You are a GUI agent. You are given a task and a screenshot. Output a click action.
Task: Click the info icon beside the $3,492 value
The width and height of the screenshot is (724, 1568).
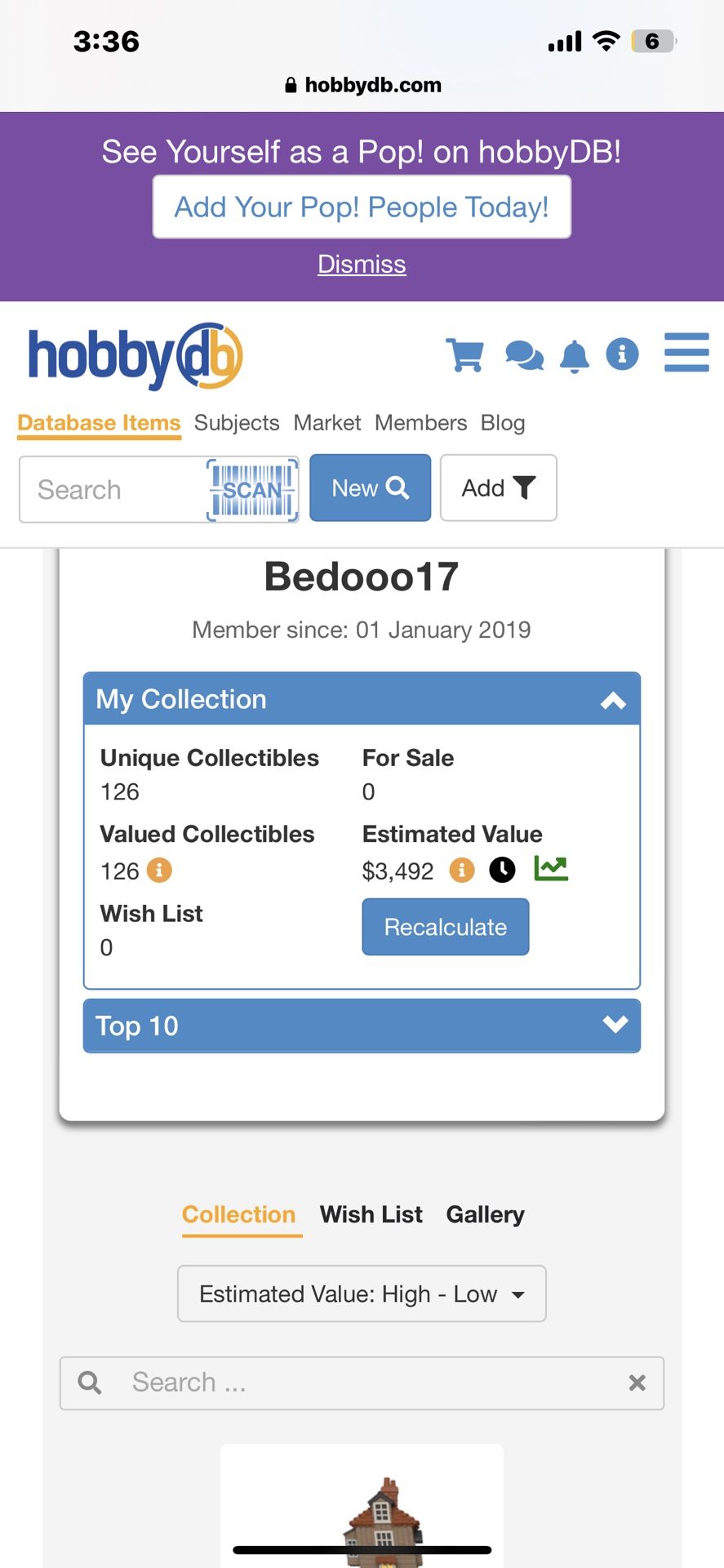[462, 870]
